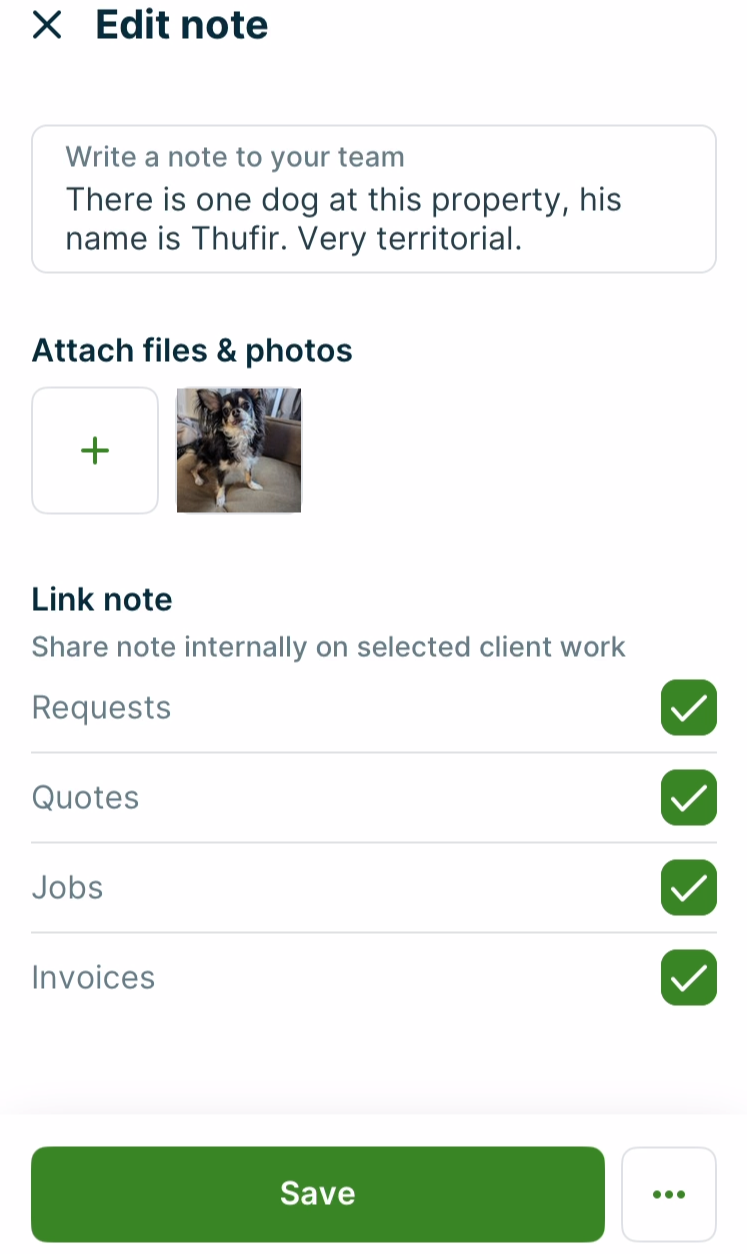Screen dimensions: 747x1254
Task: Uncheck the green Requests checkbox
Action: coord(688,708)
